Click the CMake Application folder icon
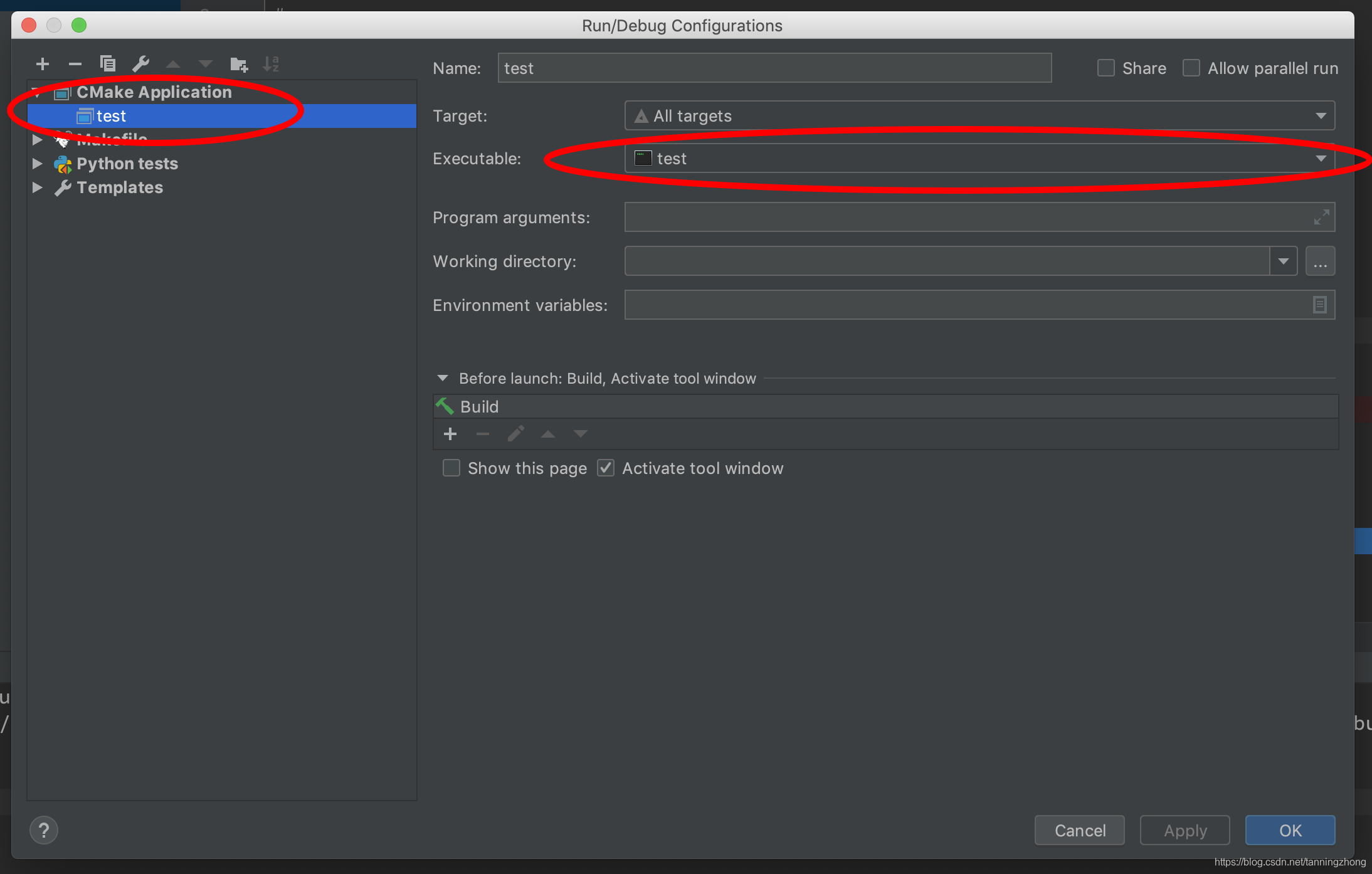This screenshot has width=1372, height=874. point(63,93)
